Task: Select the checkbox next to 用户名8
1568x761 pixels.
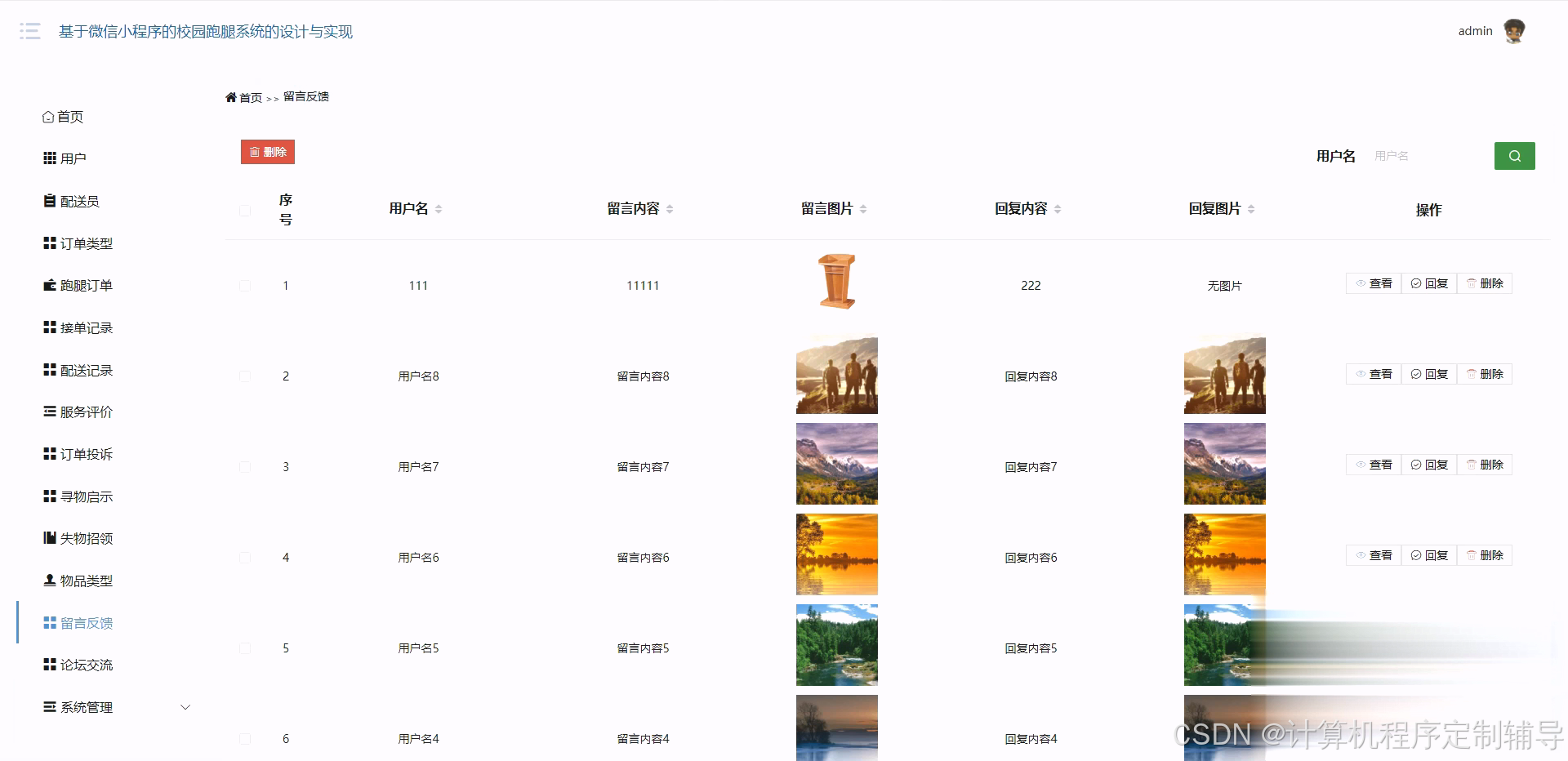Action: point(244,376)
